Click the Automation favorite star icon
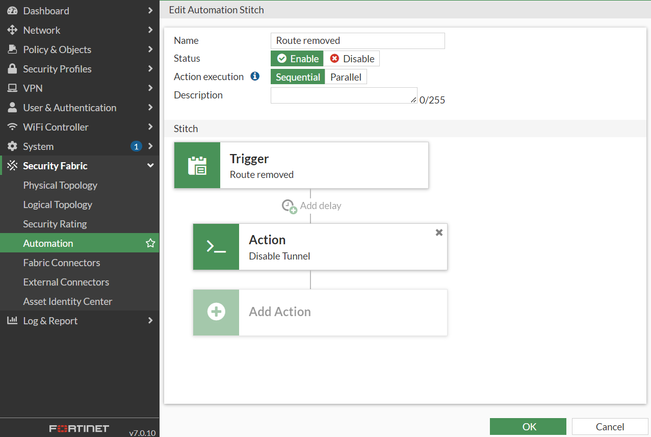 [150, 243]
